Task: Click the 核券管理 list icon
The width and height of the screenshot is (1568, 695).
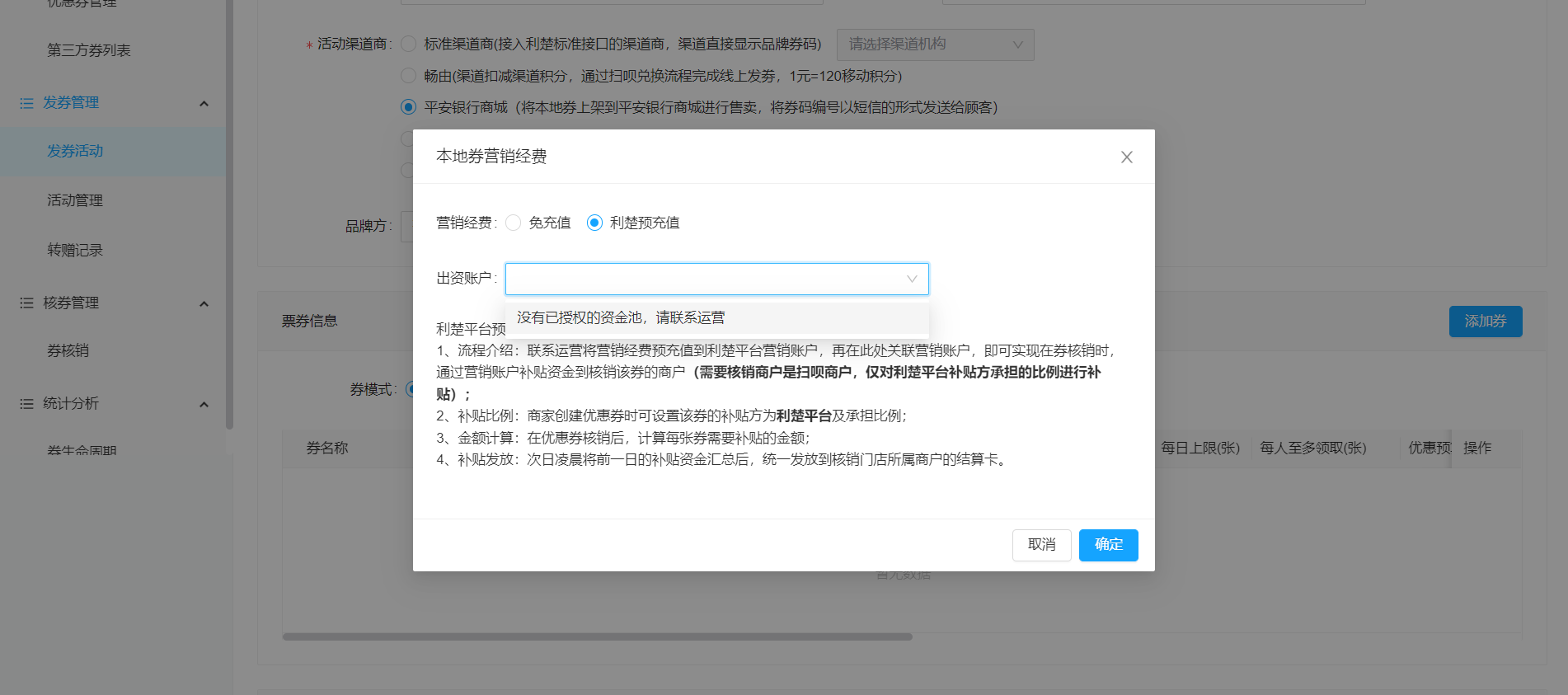Action: pyautogui.click(x=26, y=303)
